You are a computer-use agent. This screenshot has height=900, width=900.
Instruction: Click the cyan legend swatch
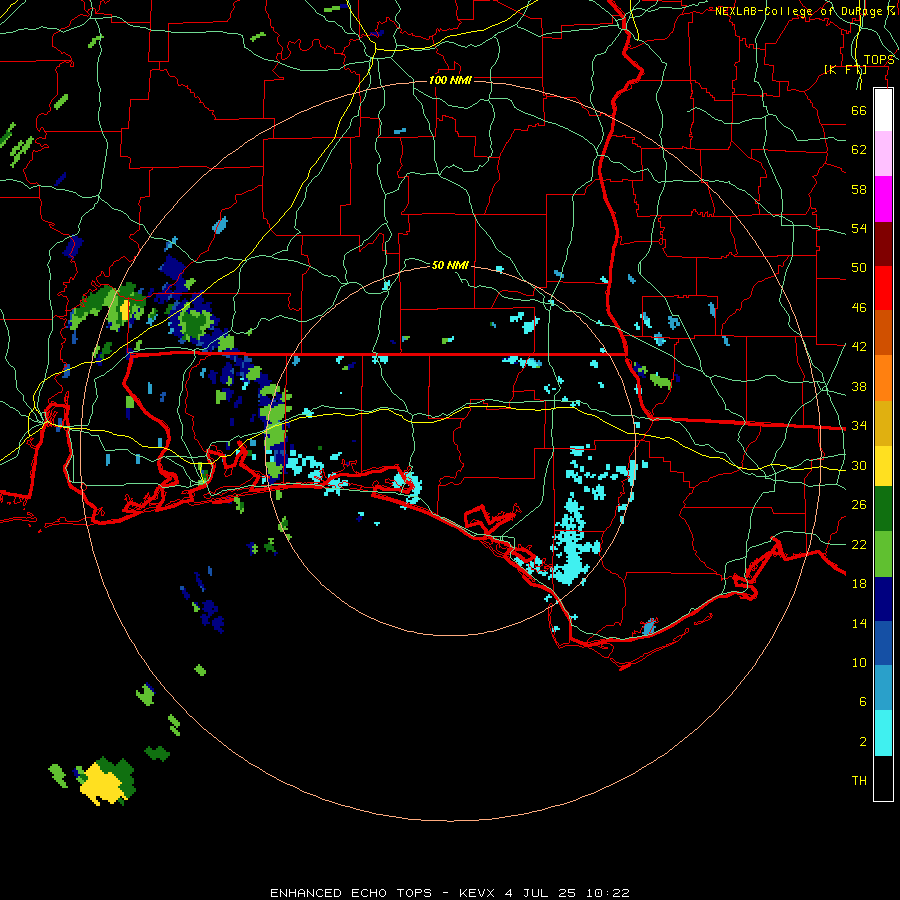pos(883,733)
